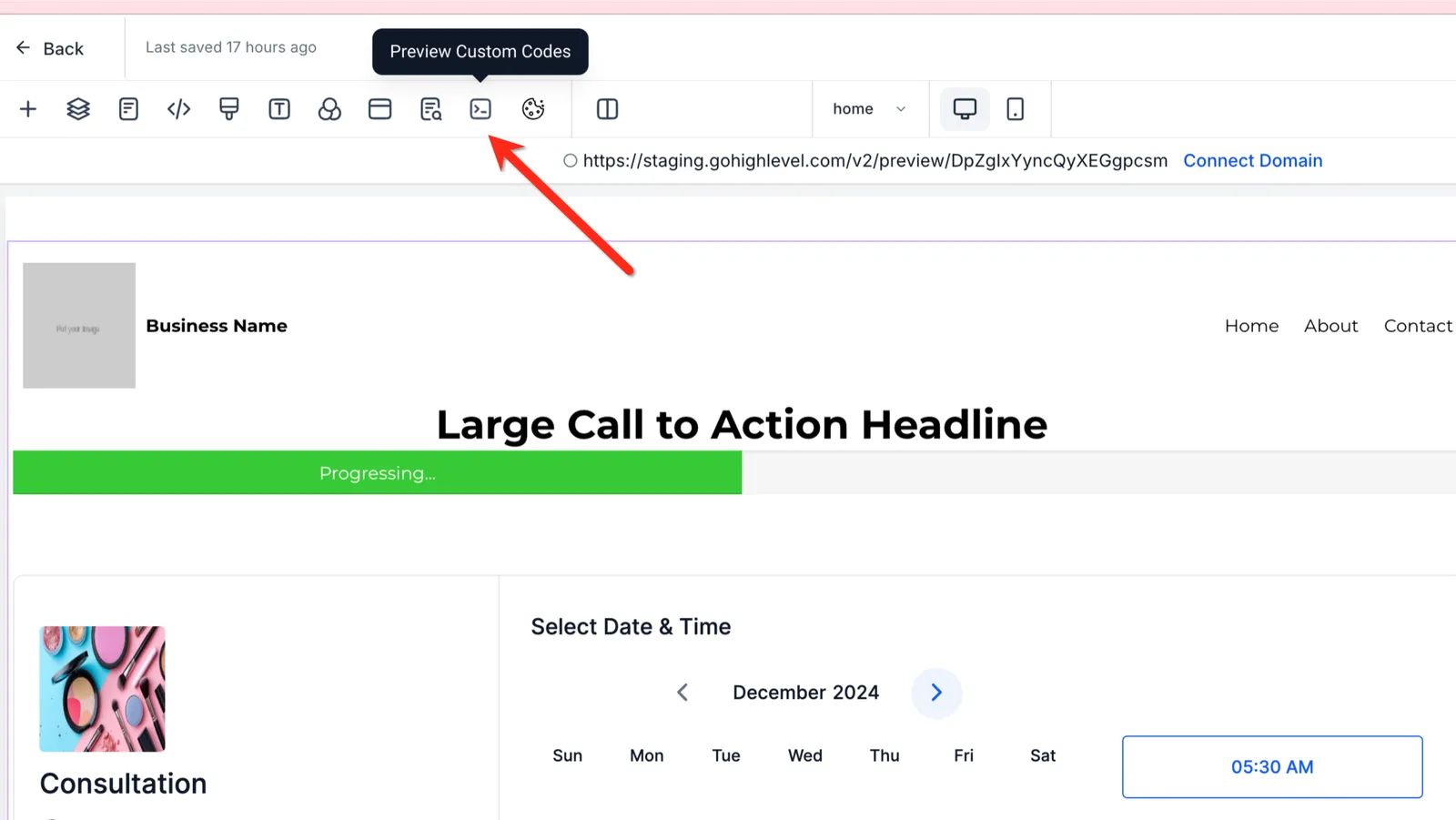This screenshot has width=1456, height=820.
Task: Click the logo placeholder image
Action: [x=79, y=326]
